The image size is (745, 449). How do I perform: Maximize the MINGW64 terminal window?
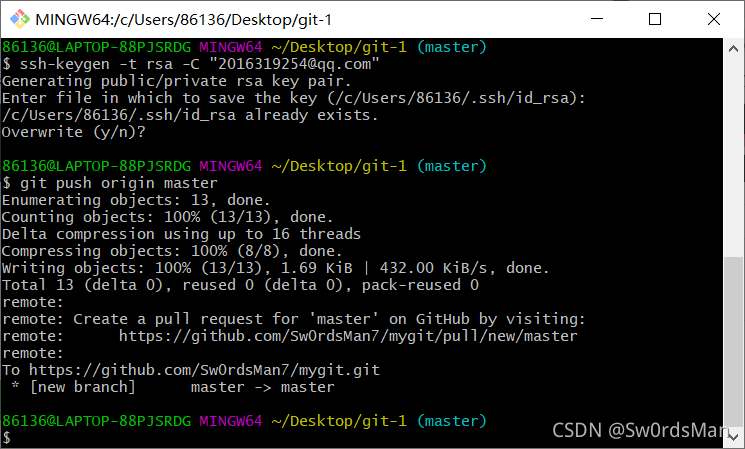click(x=655, y=19)
